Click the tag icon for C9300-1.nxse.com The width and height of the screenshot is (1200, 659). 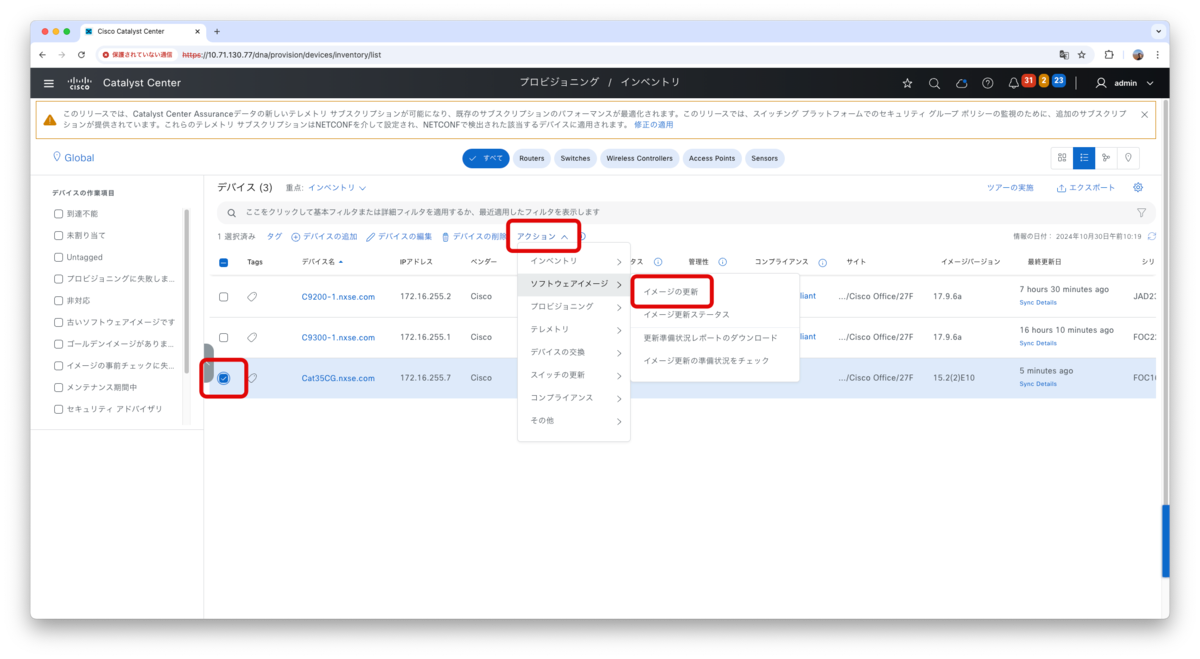click(x=253, y=337)
